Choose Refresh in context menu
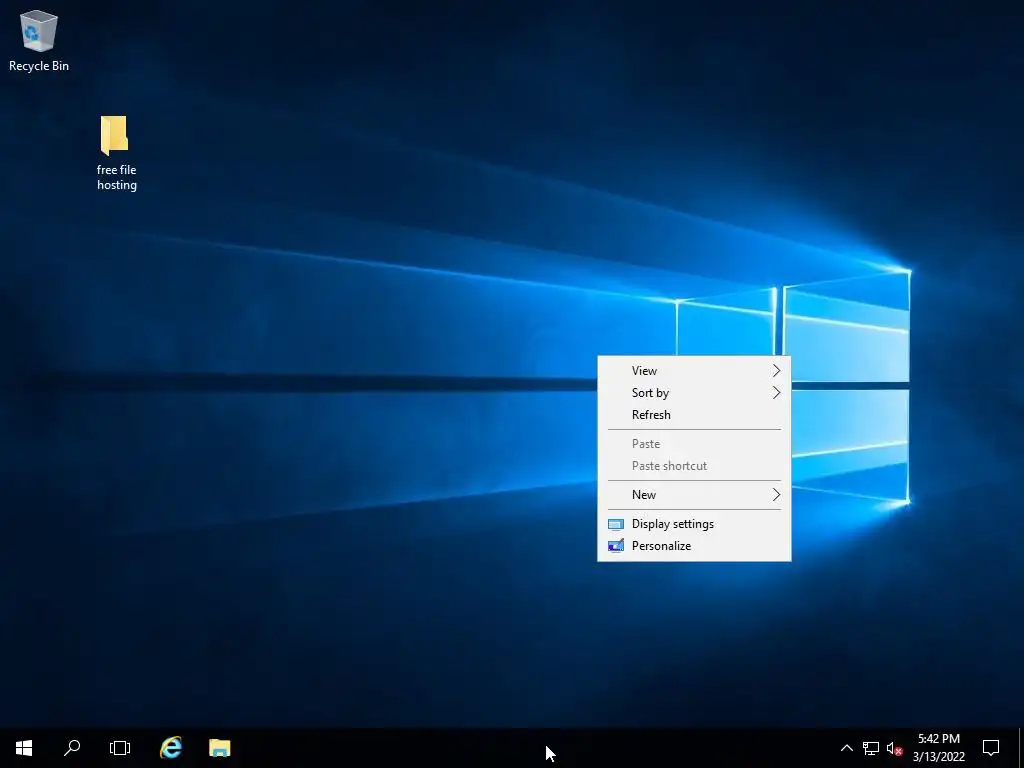The height and width of the screenshot is (768, 1024). pos(694,415)
